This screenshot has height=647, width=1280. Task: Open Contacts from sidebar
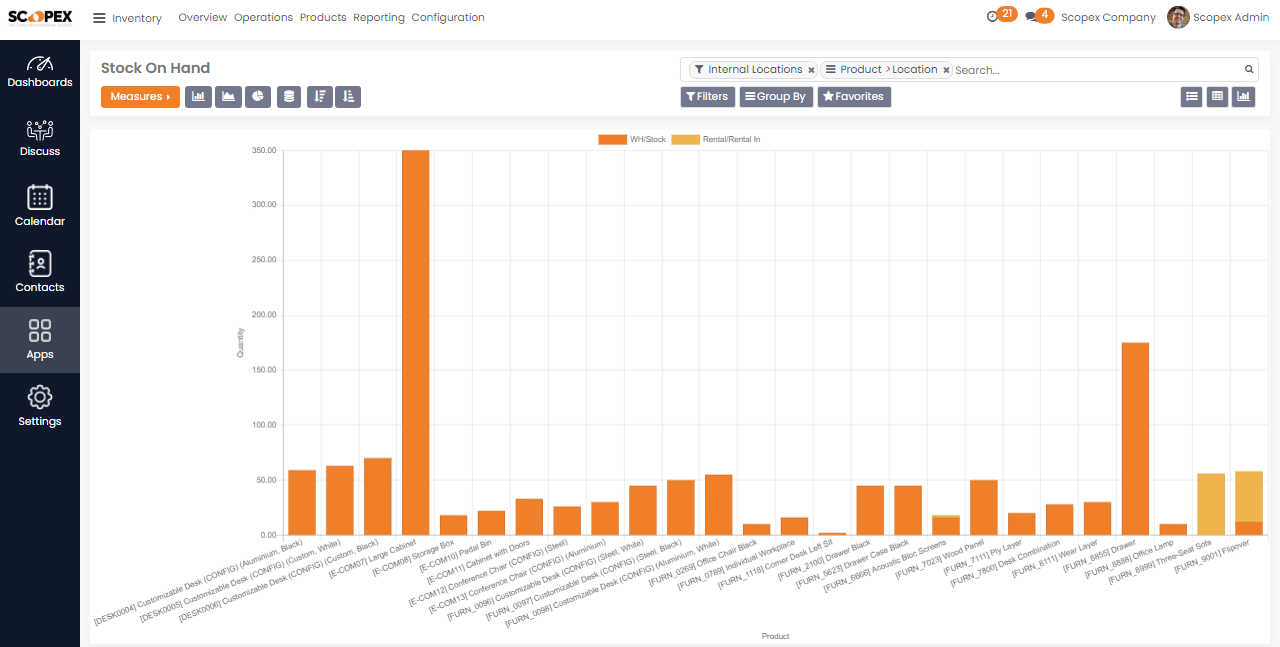[x=40, y=273]
